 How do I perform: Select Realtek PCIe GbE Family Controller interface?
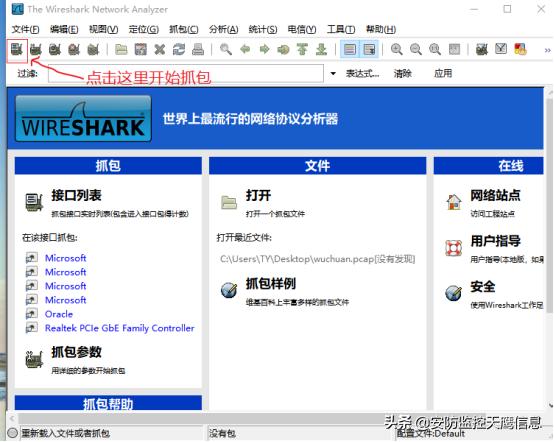click(x=119, y=328)
